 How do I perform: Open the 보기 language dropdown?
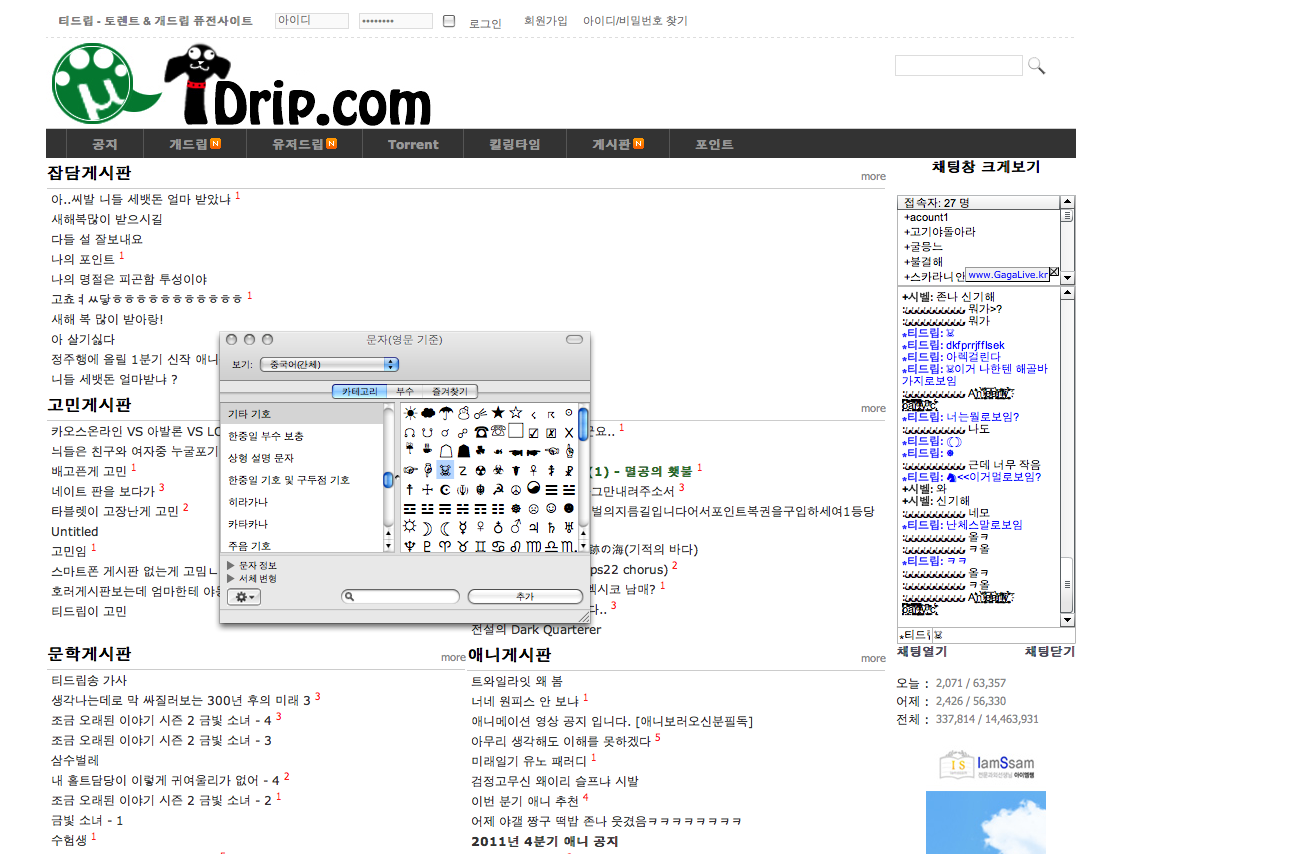329,365
